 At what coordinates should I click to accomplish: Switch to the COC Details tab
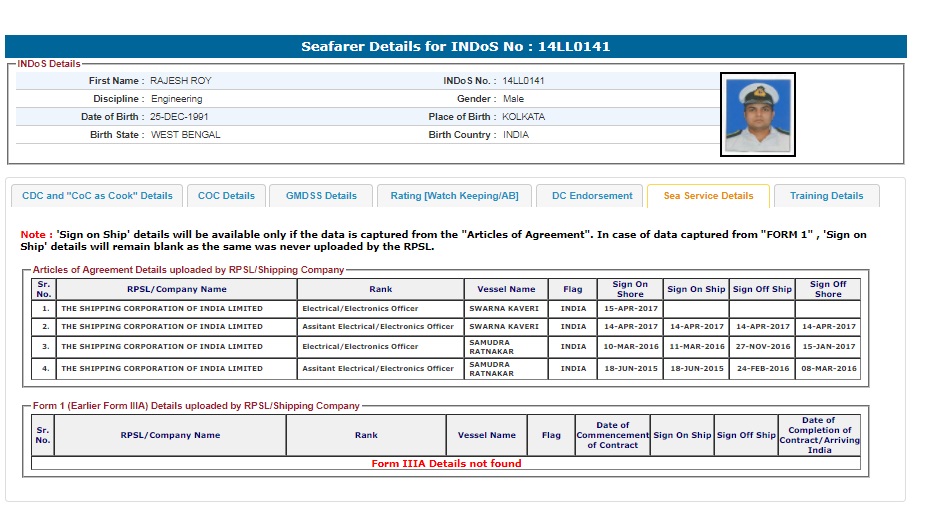[226, 196]
